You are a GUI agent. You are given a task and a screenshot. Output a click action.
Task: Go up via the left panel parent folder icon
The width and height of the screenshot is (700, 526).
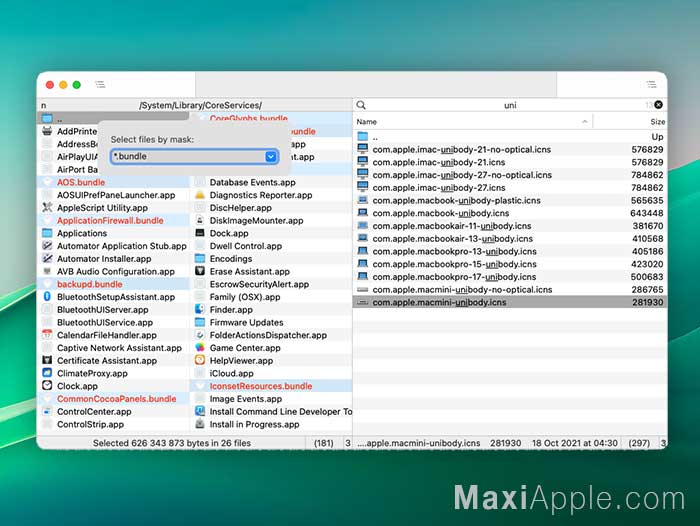pyautogui.click(x=47, y=119)
